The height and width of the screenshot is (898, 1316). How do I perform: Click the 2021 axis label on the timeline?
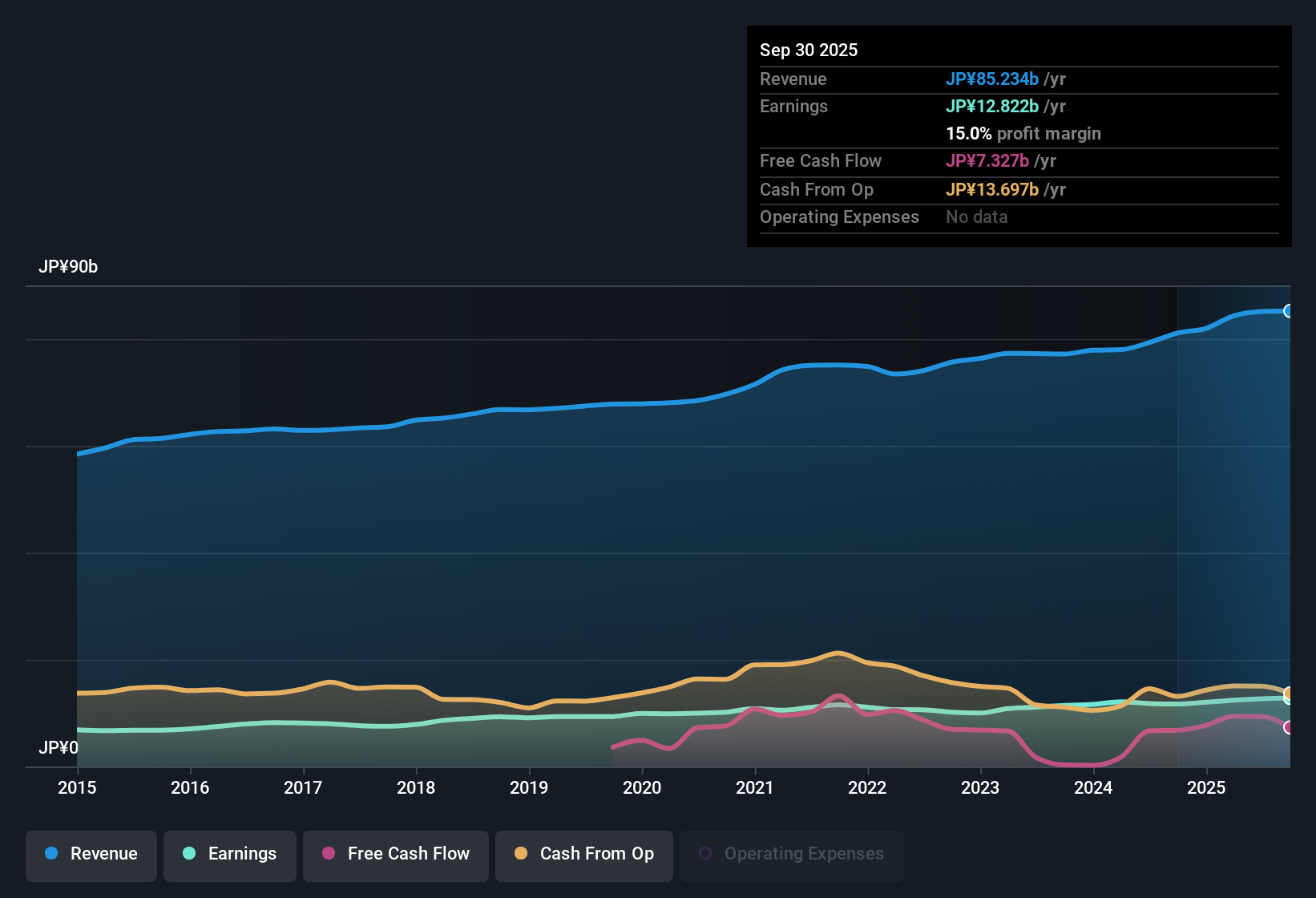(755, 788)
